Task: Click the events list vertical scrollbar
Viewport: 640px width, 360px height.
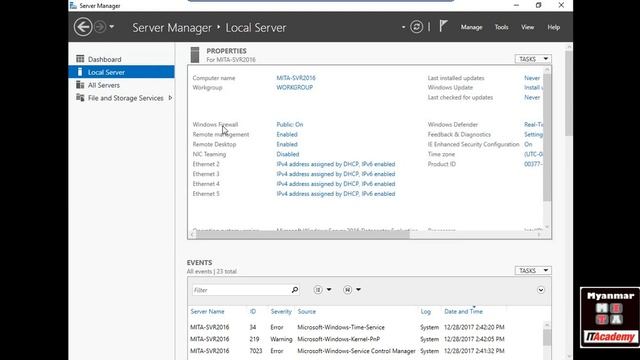Action: 547,338
